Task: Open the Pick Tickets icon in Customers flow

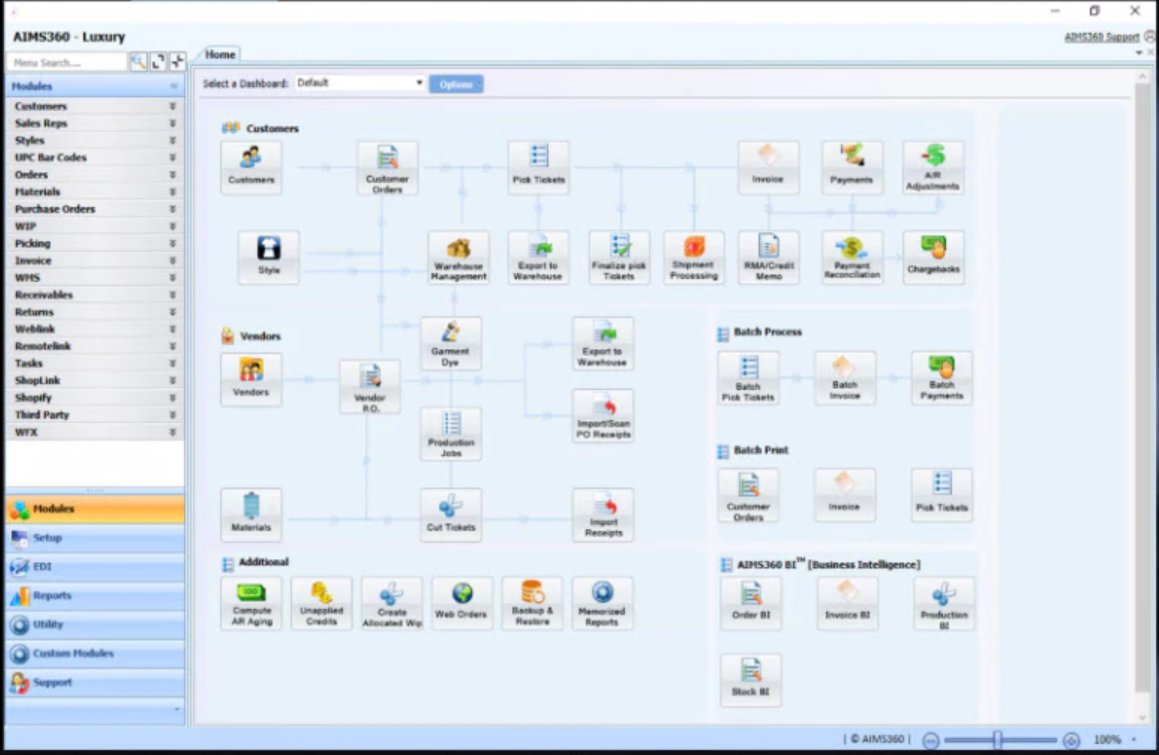Action: click(x=538, y=167)
